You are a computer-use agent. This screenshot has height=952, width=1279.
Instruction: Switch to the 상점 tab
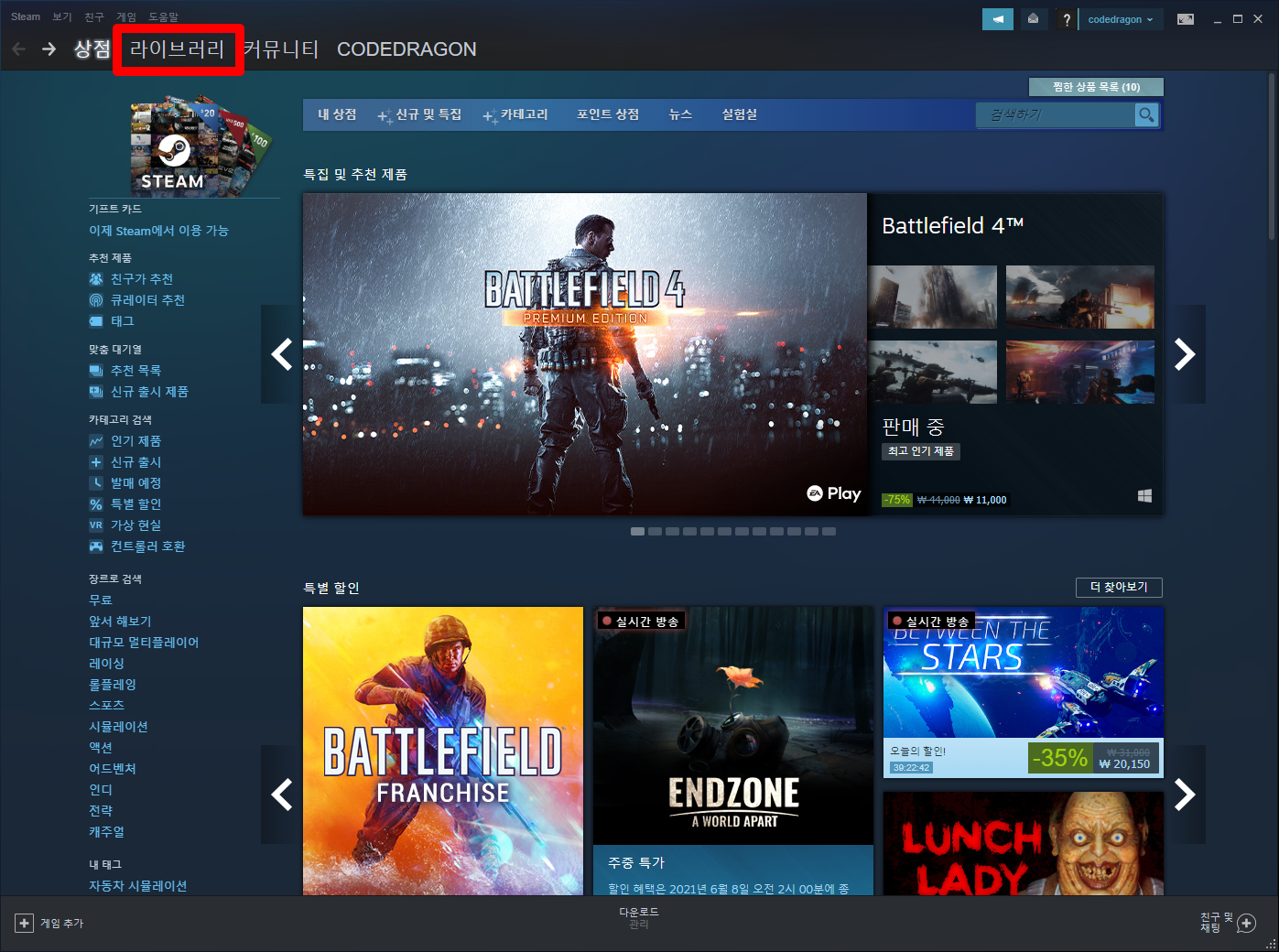point(92,49)
